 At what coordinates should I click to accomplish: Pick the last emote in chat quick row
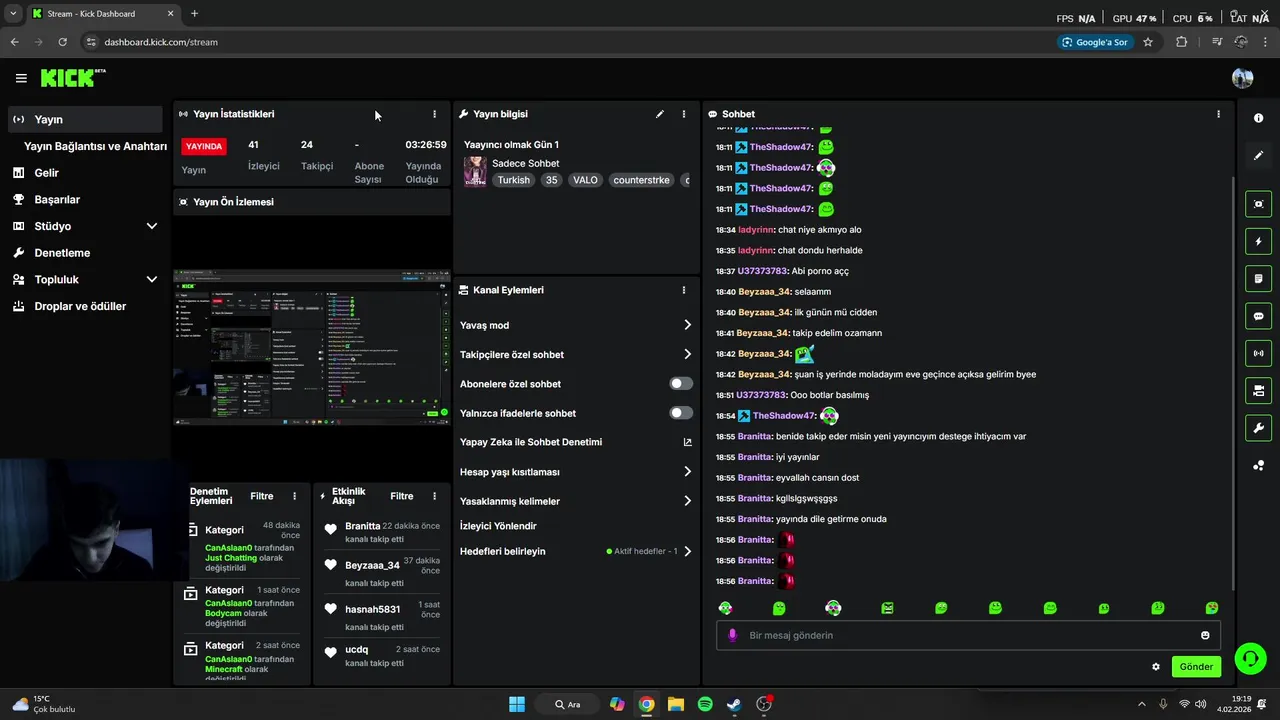coord(1211,608)
